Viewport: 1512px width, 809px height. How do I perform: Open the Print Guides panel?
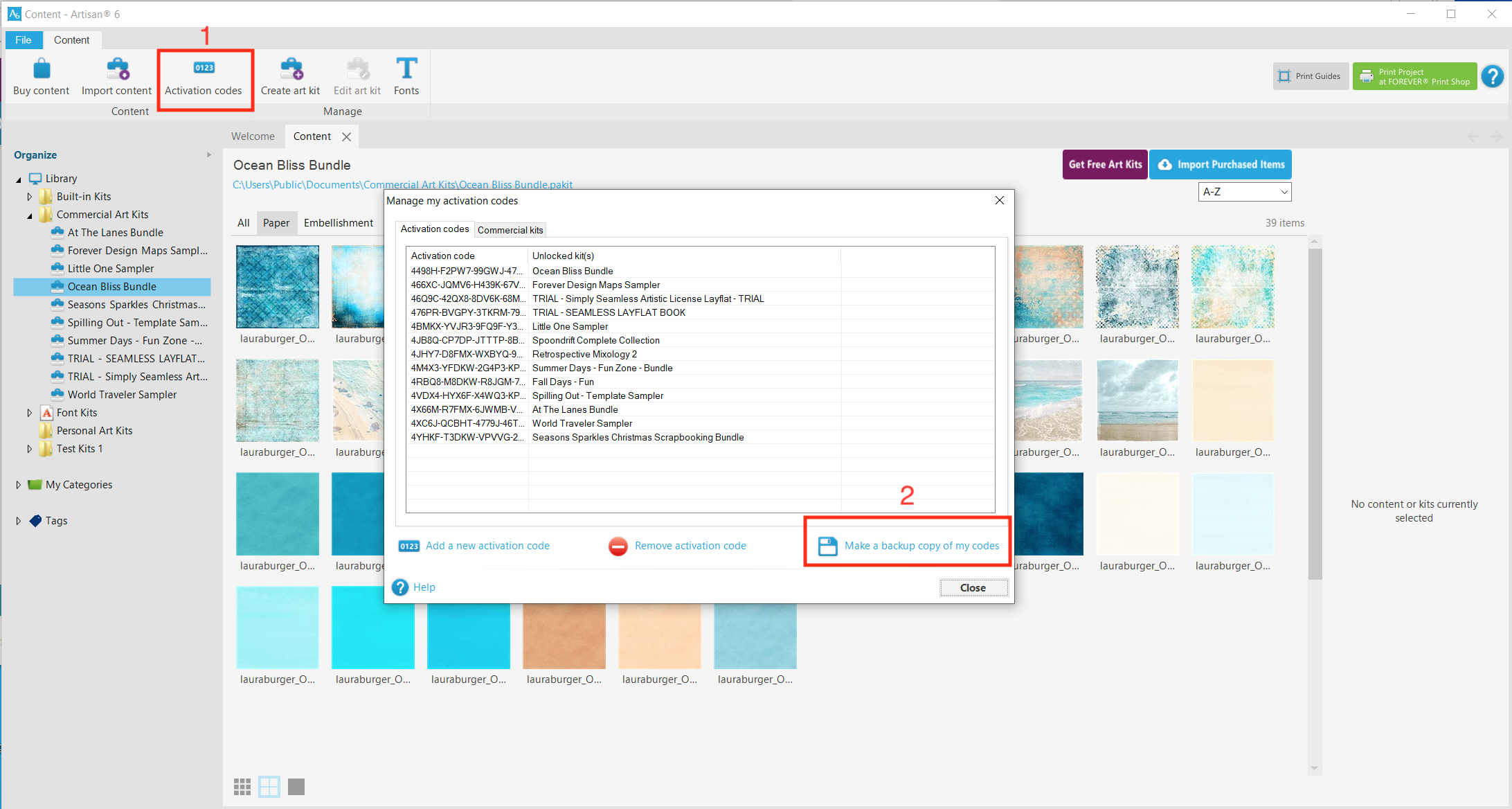(1310, 76)
